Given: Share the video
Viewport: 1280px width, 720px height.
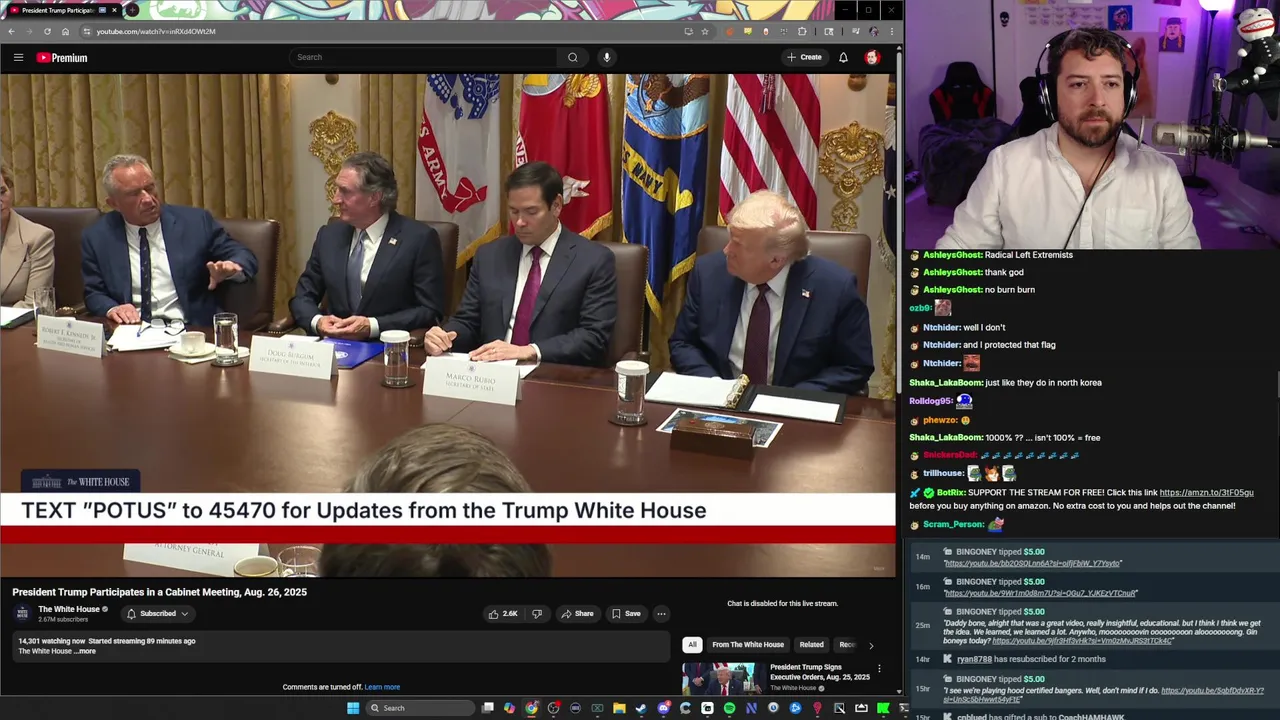Looking at the screenshot, I should tap(577, 614).
